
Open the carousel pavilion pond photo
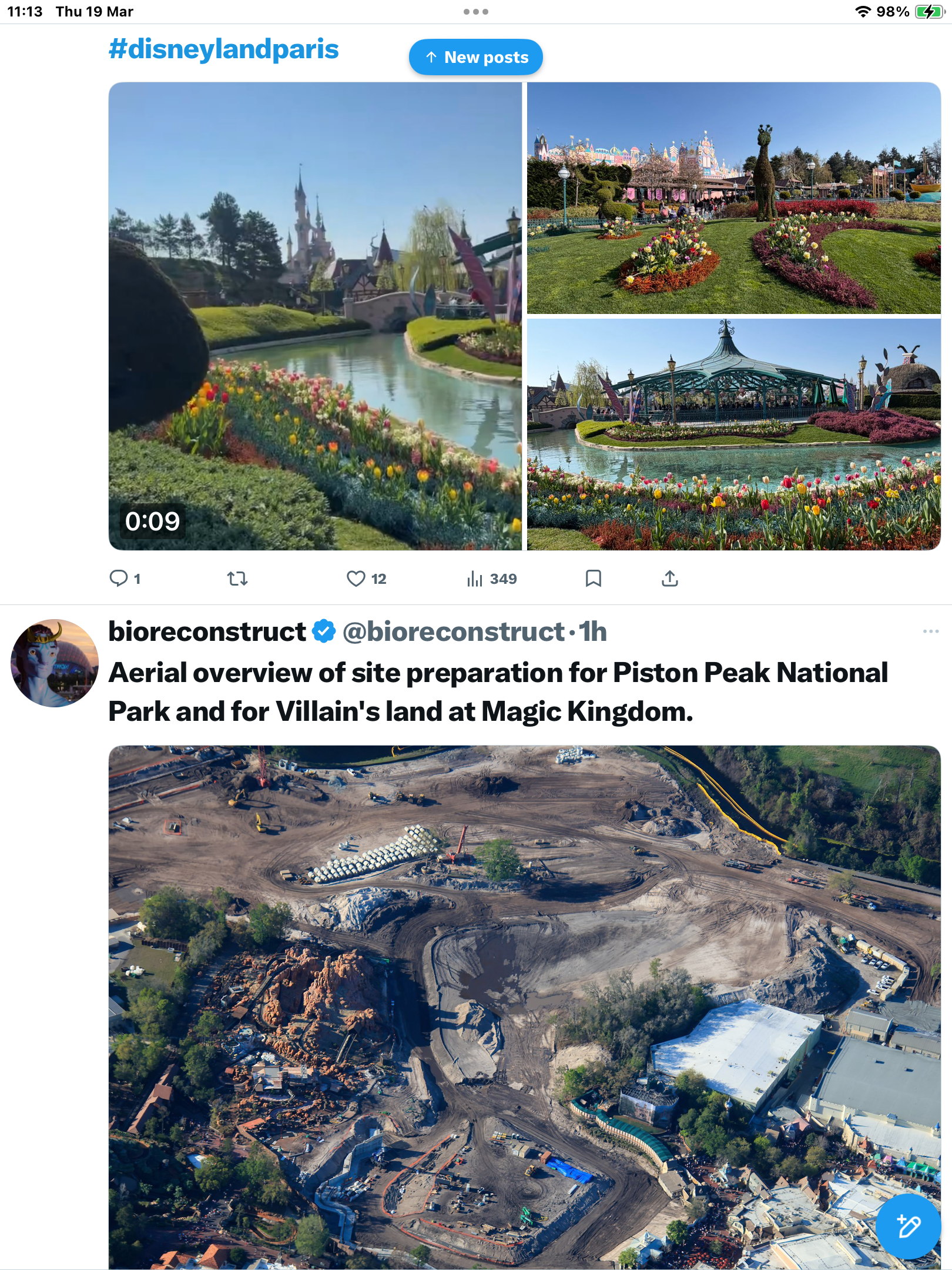734,435
